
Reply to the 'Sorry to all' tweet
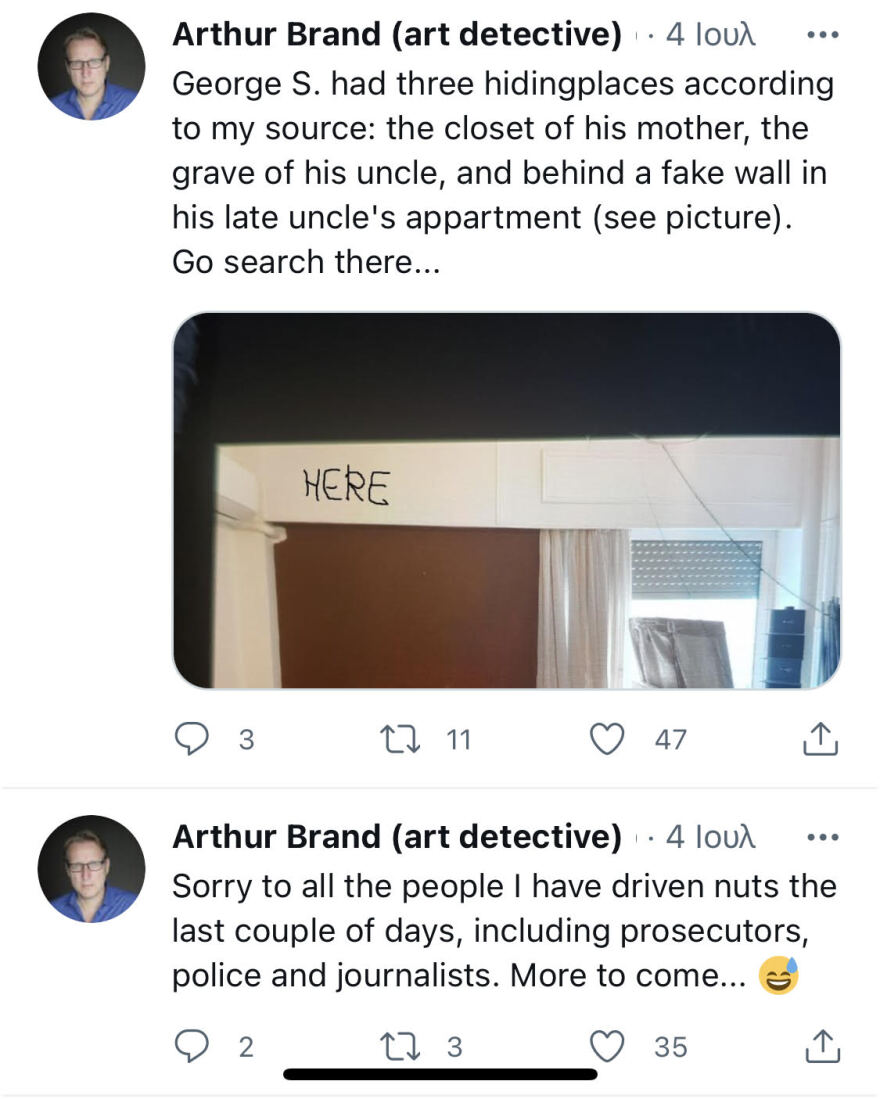pyautogui.click(x=190, y=1046)
